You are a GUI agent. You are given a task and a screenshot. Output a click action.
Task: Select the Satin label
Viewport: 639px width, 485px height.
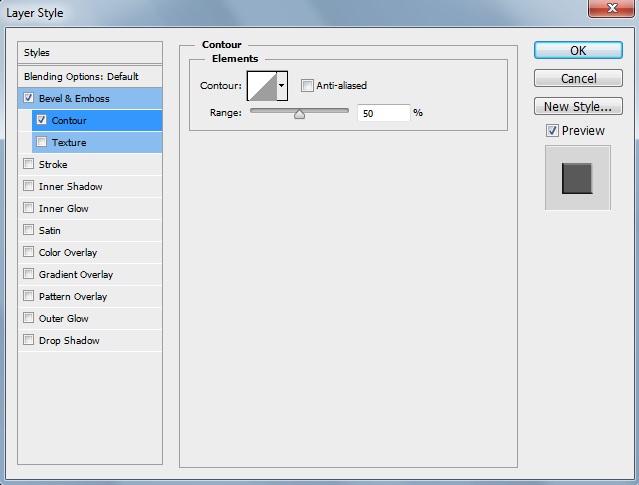[50, 231]
